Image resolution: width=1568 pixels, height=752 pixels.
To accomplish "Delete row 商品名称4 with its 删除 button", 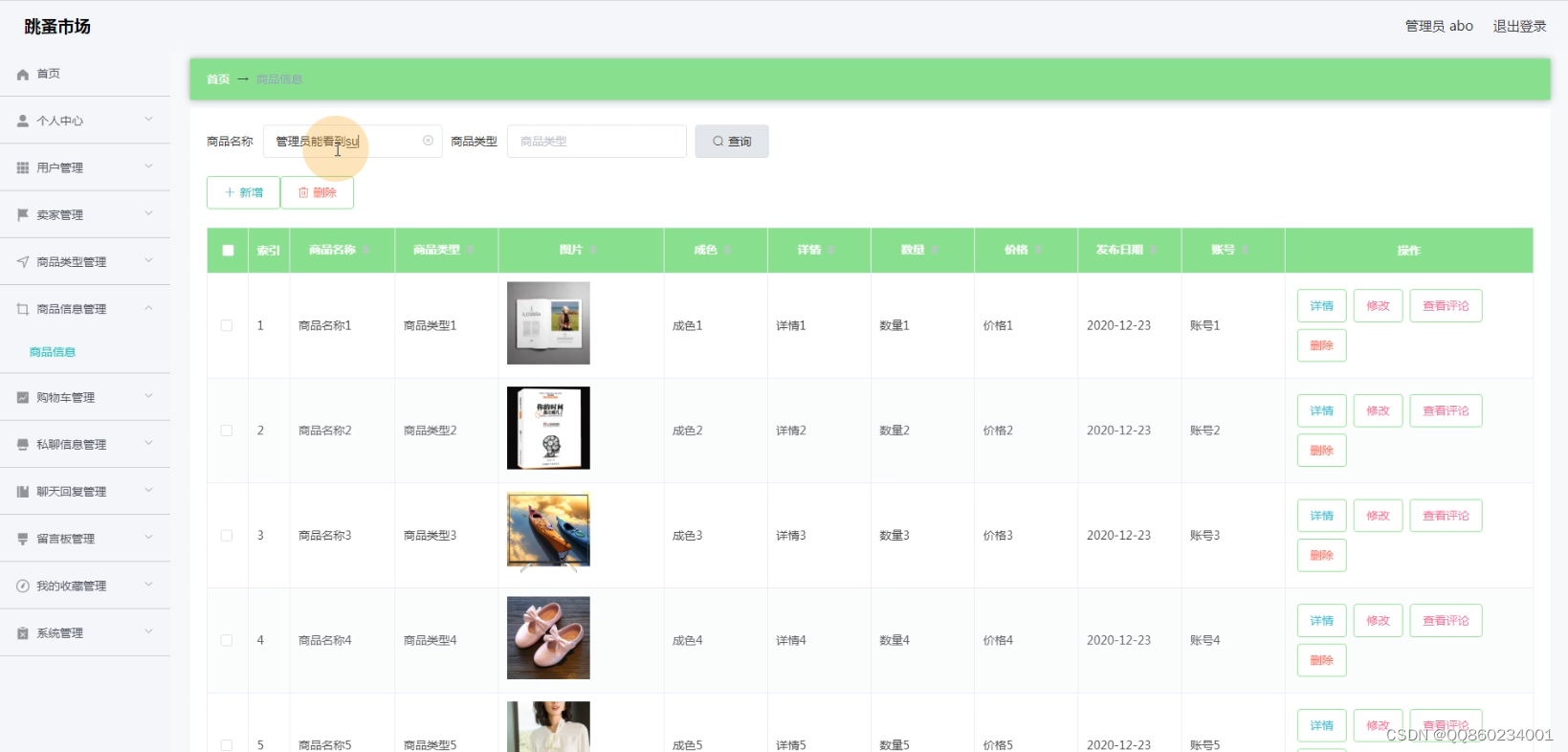I will click(1321, 660).
